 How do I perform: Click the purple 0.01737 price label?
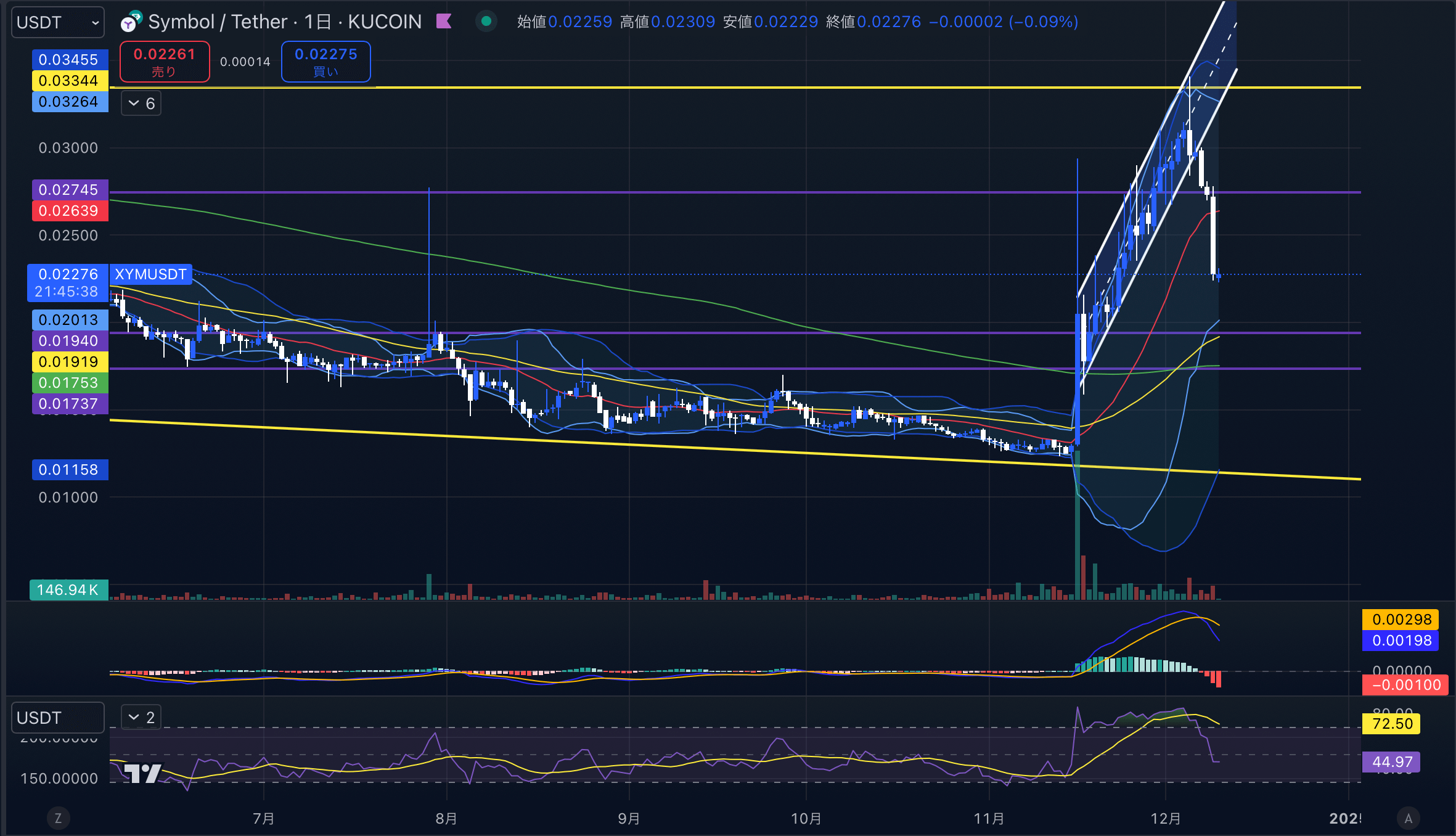point(70,404)
